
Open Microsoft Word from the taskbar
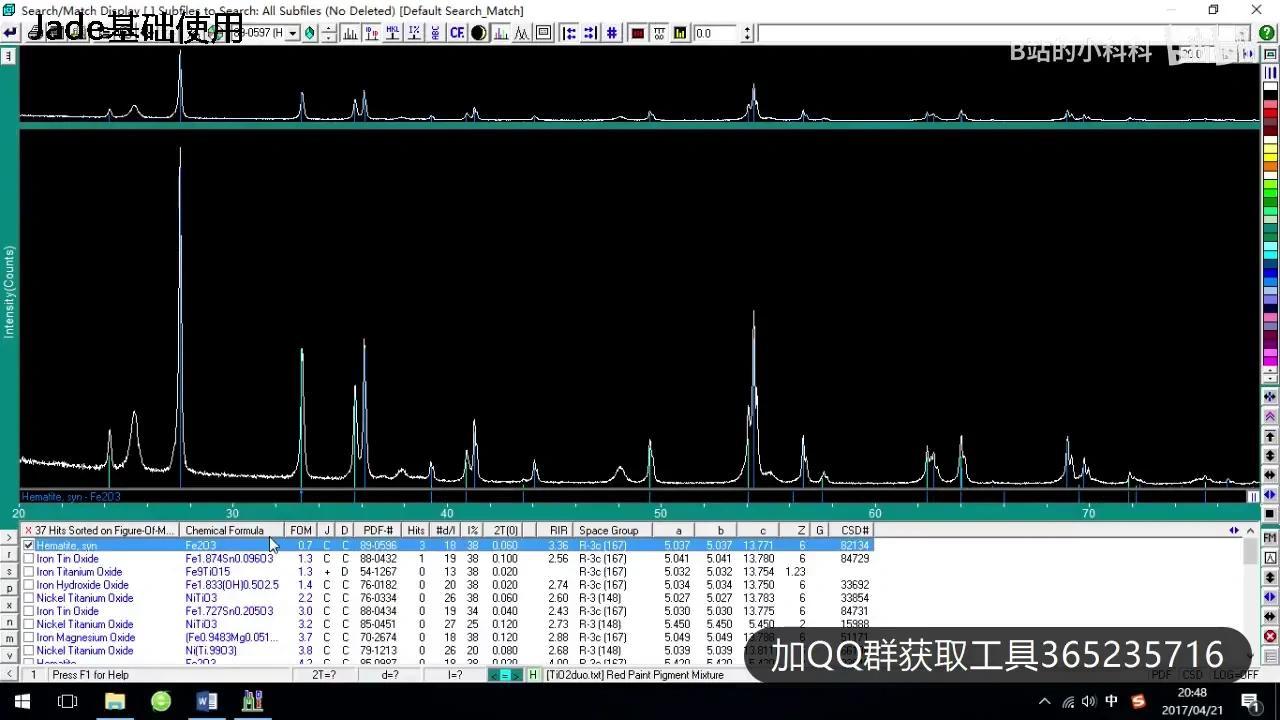pyautogui.click(x=207, y=701)
